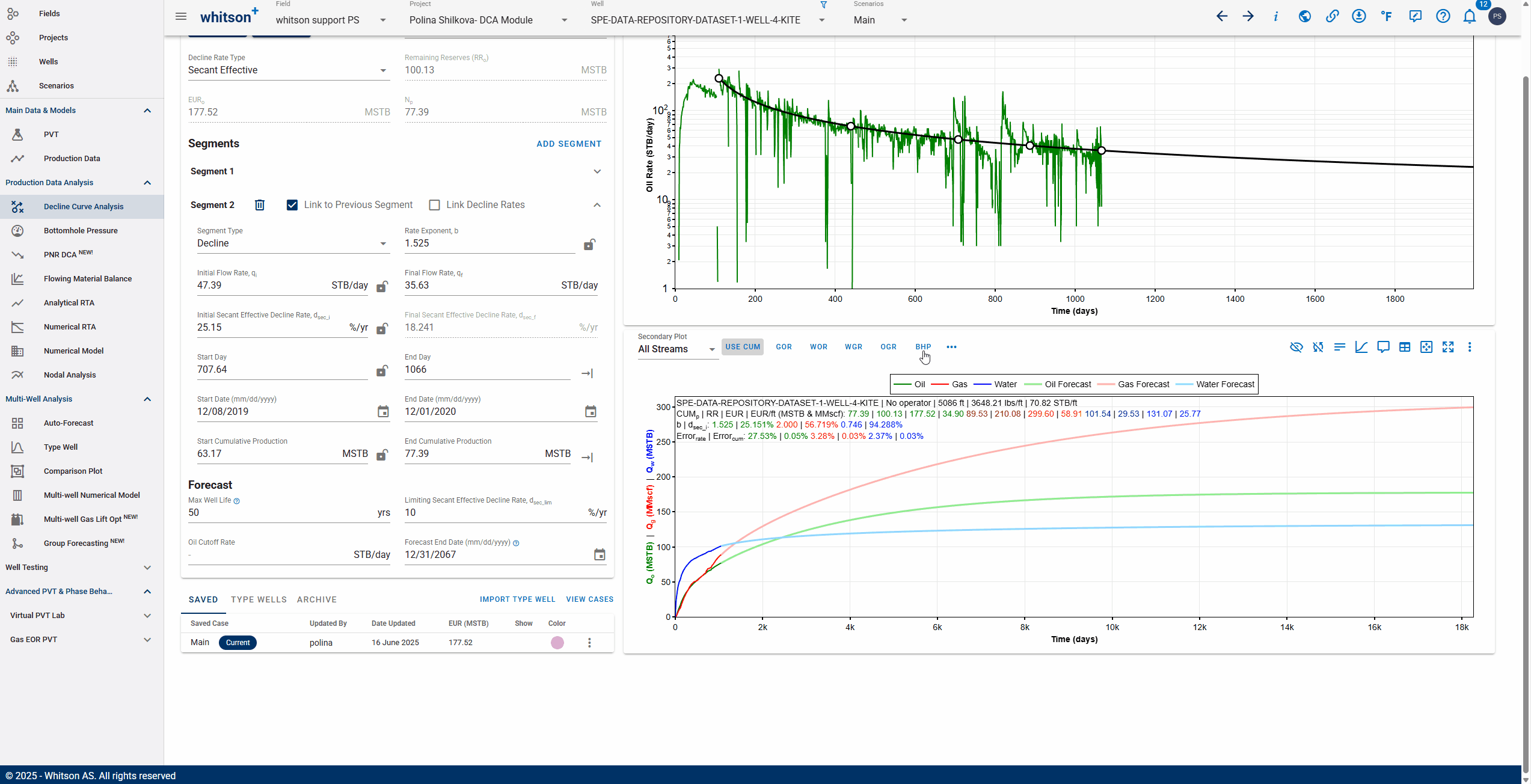1531x784 pixels.
Task: Show the BHP secondary plot
Action: tap(923, 347)
